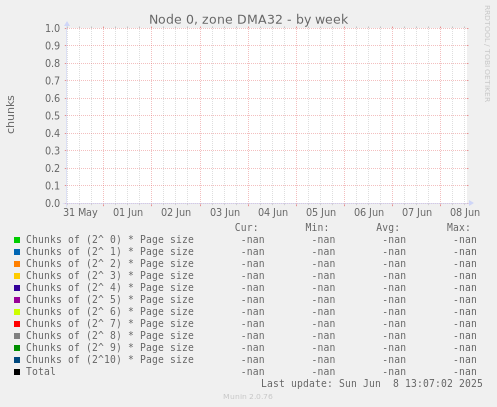Click legend text 'Chunks of (2^ 8) * Page size'
This screenshot has width=497, height=407.
[x=110, y=336]
